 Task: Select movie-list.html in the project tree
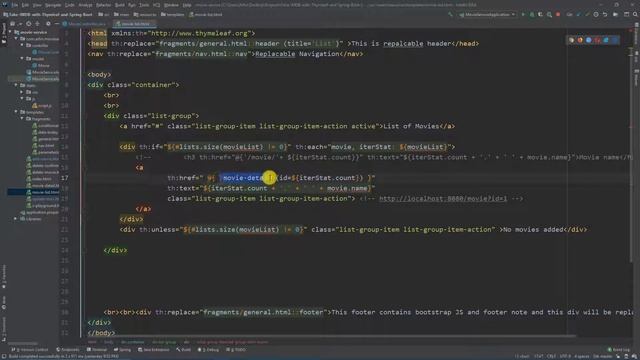(42, 192)
